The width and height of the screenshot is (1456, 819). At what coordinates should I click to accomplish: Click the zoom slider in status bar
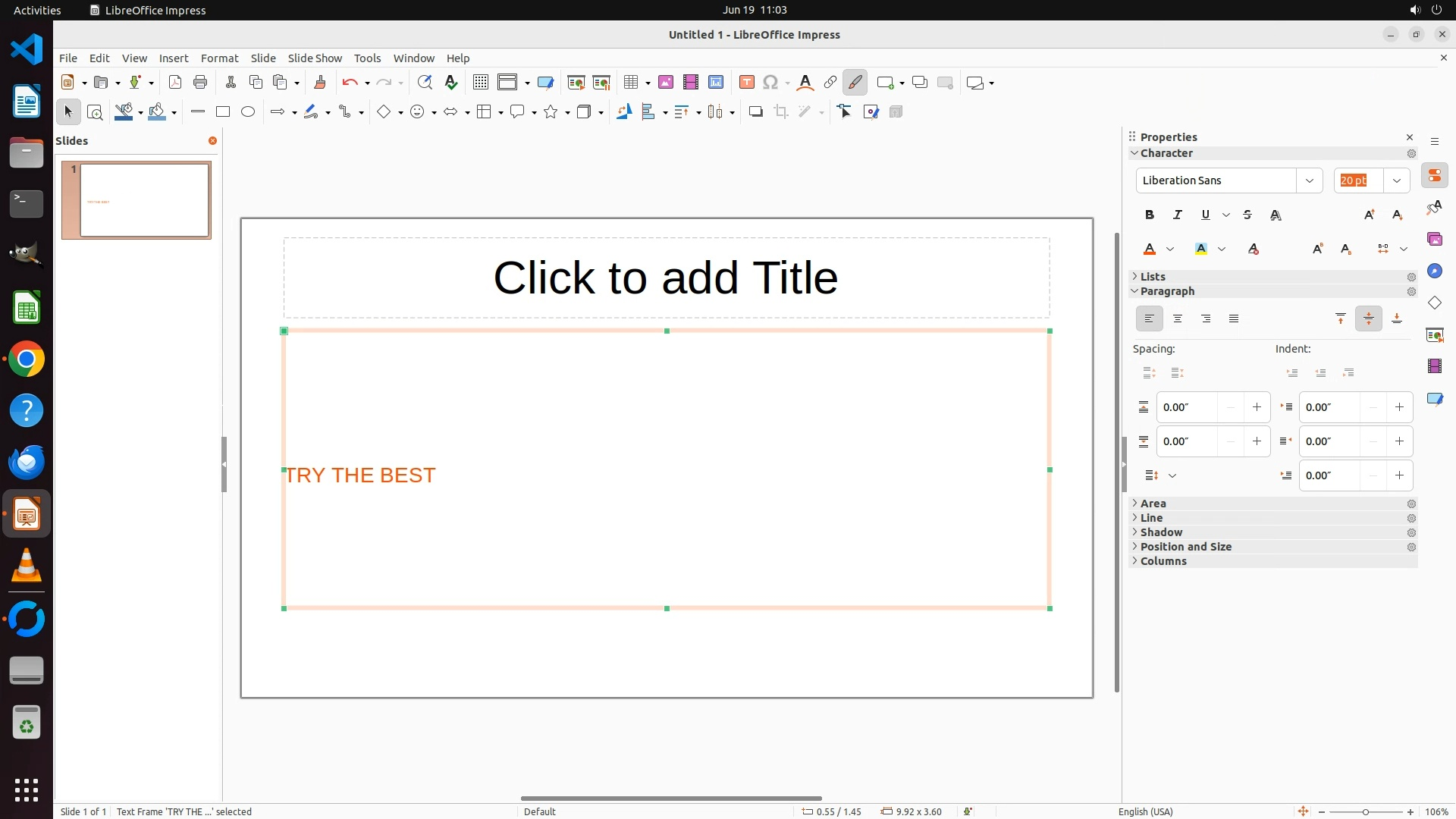click(1365, 811)
